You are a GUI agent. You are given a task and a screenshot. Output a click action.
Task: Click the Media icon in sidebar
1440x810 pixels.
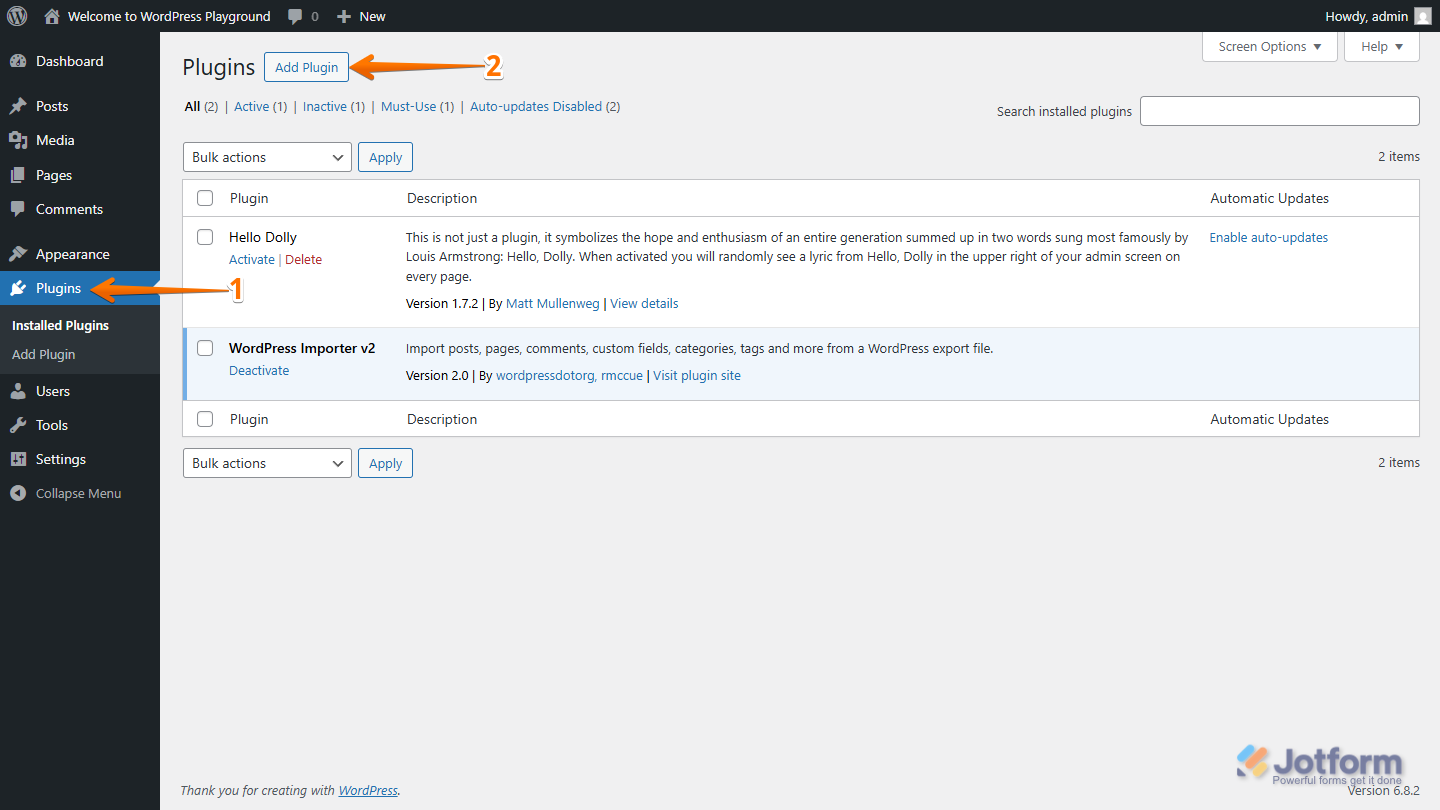[18, 140]
